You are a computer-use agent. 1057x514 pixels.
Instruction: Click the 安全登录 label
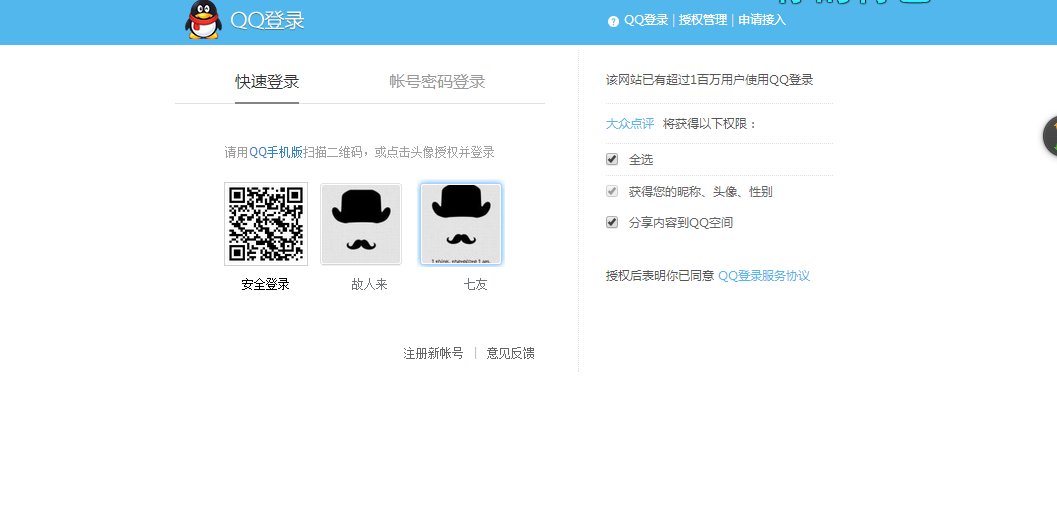click(x=266, y=285)
